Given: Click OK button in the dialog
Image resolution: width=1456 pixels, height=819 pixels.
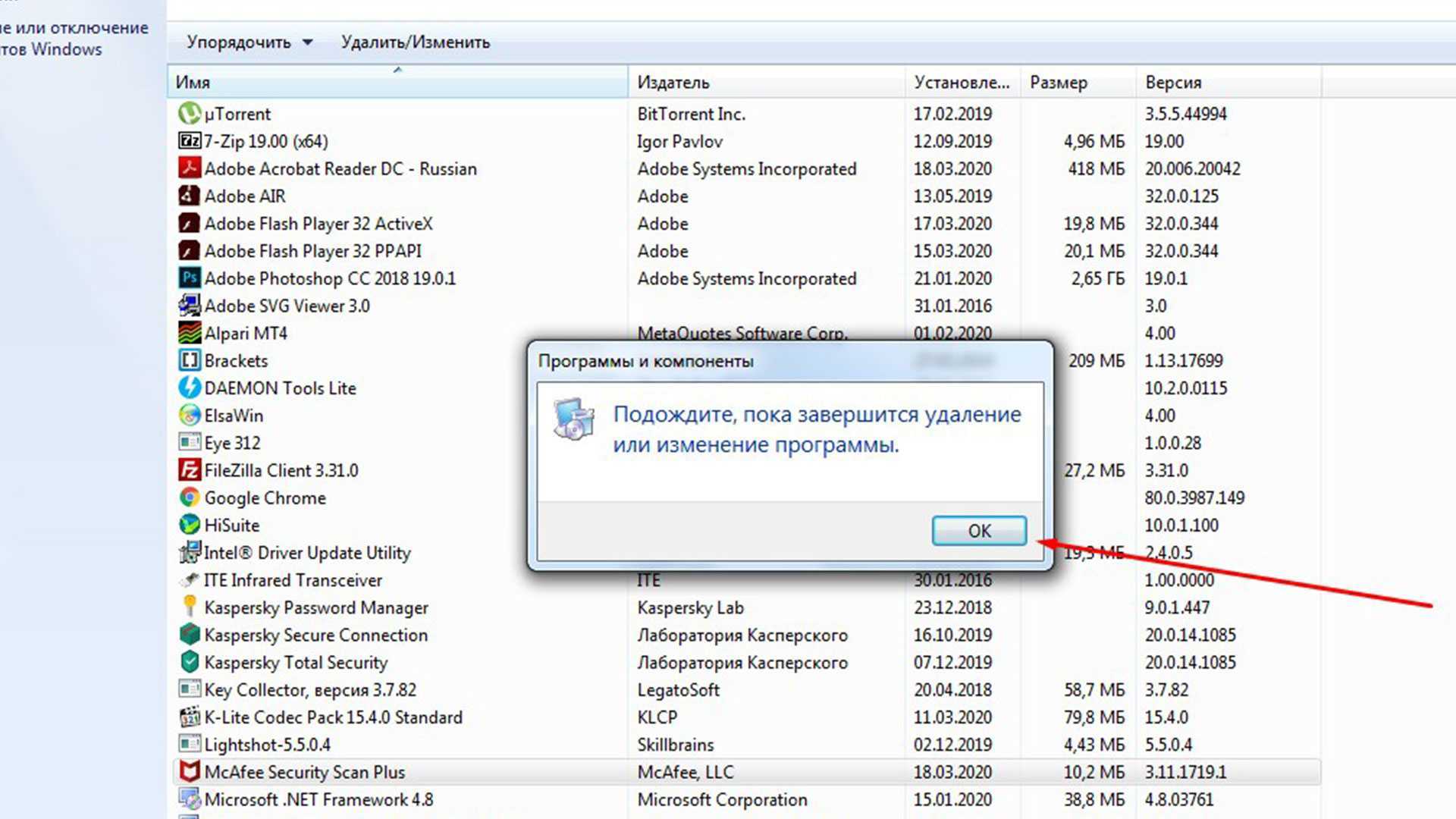Looking at the screenshot, I should point(978,530).
